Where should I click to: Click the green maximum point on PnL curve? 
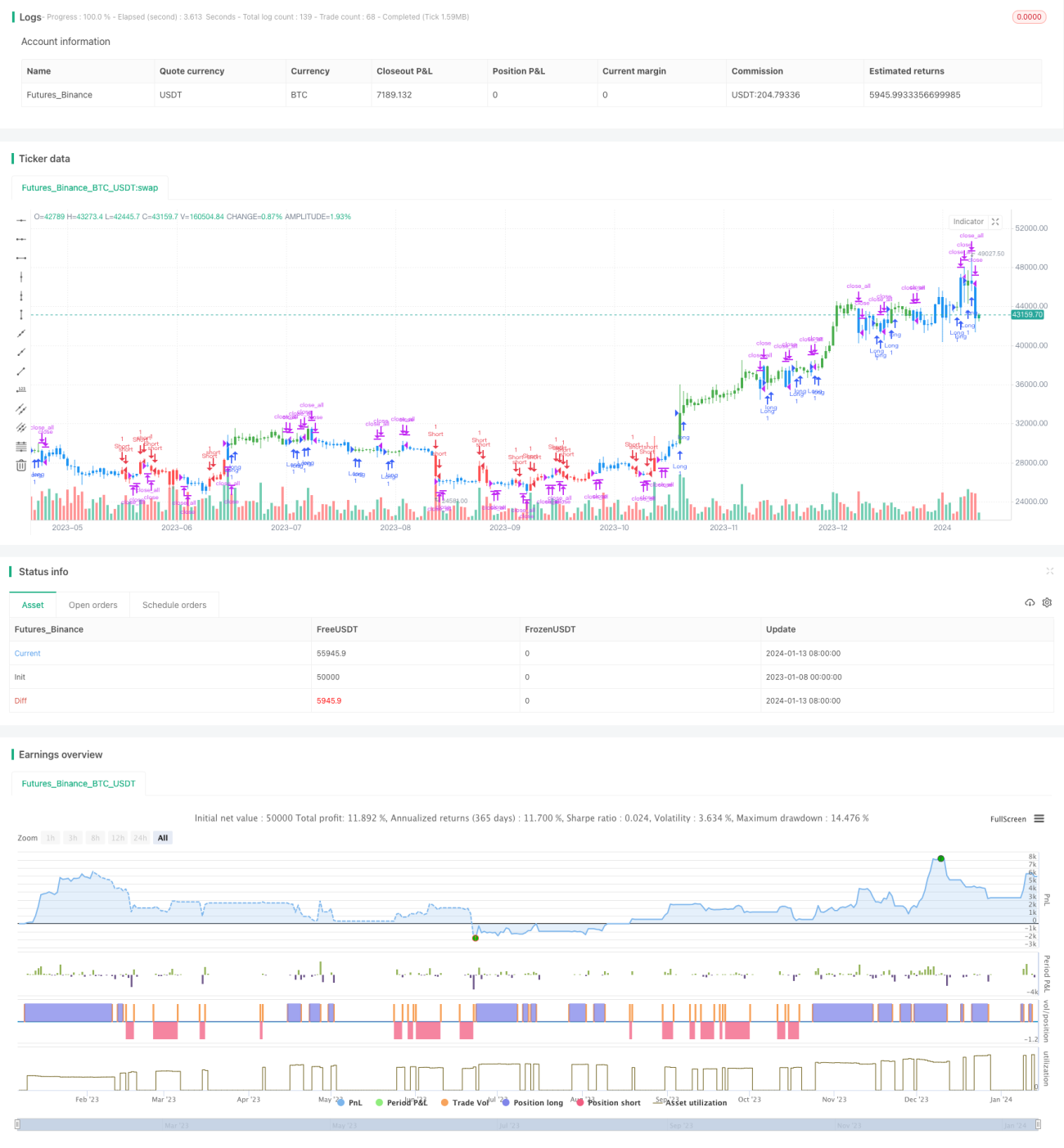pyautogui.click(x=941, y=858)
